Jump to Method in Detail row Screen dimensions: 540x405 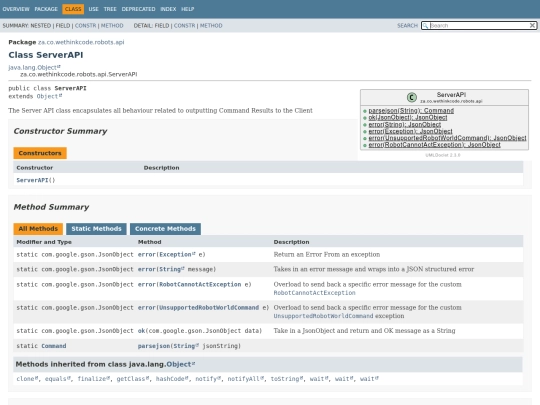tap(211, 25)
